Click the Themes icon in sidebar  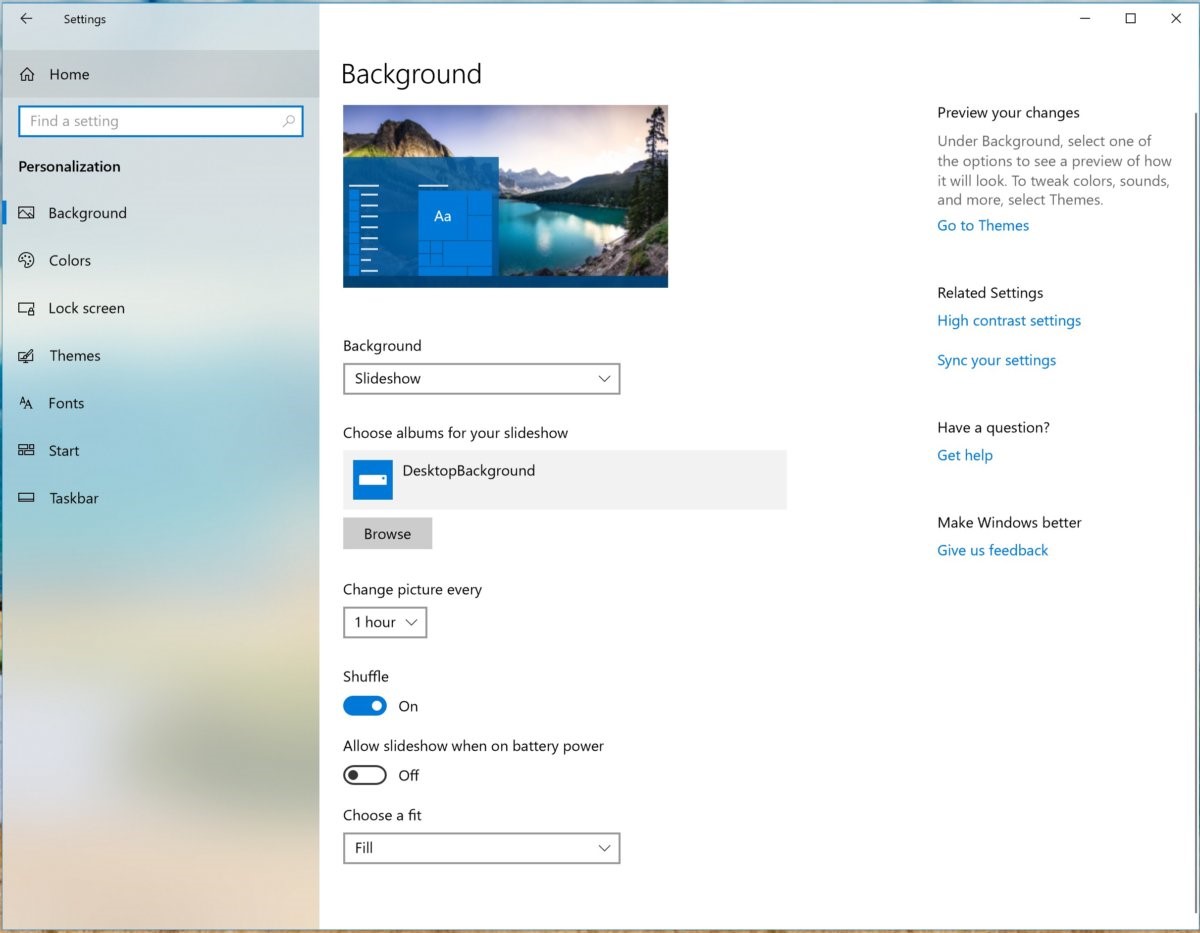27,356
